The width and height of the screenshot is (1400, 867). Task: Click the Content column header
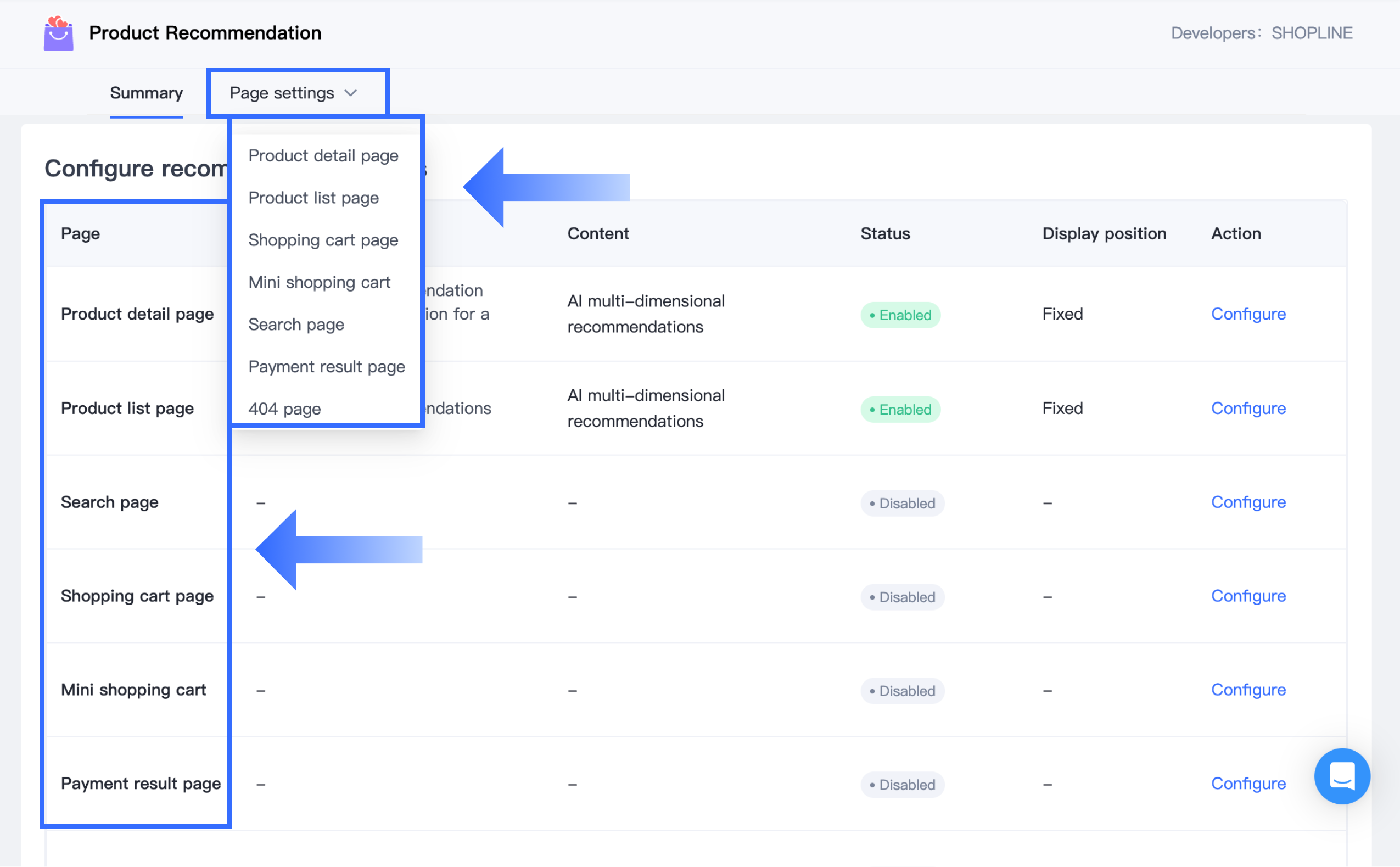coord(598,233)
